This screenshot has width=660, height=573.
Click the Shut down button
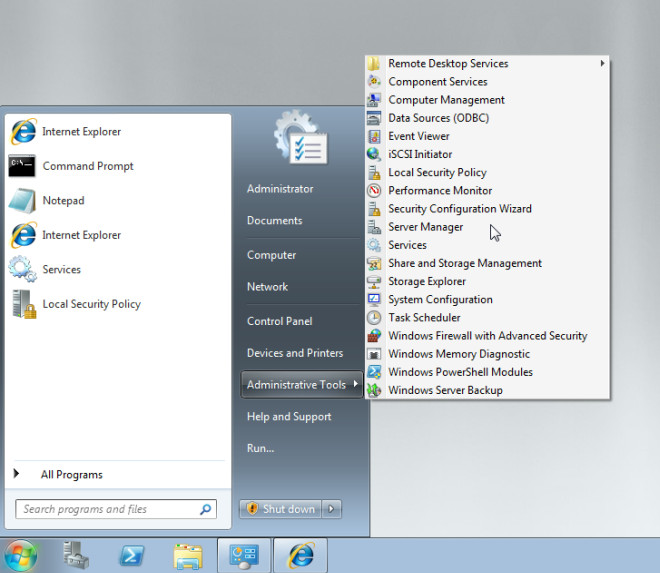pyautogui.click(x=280, y=509)
